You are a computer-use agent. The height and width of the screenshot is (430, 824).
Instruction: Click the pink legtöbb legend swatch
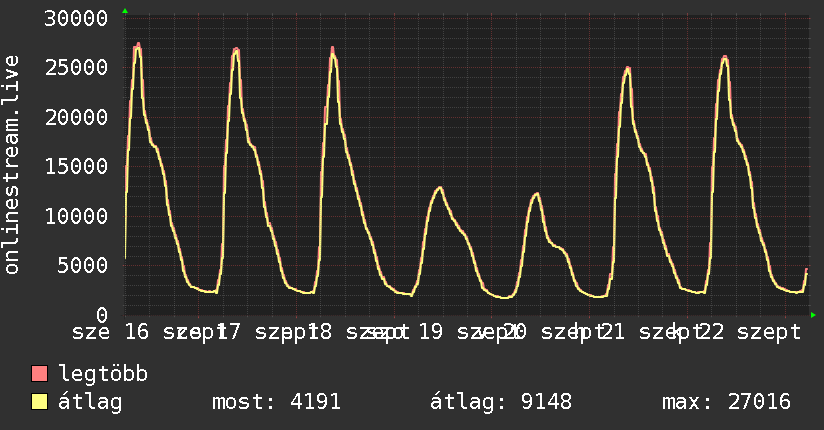[39, 374]
